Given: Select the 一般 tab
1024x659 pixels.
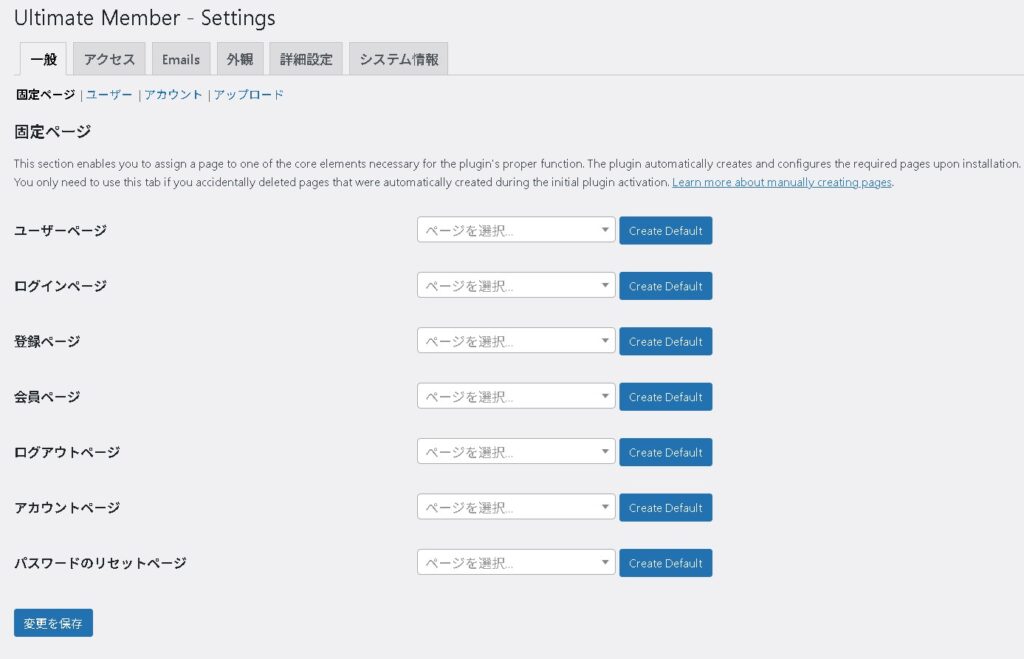Looking at the screenshot, I should pyautogui.click(x=43, y=59).
